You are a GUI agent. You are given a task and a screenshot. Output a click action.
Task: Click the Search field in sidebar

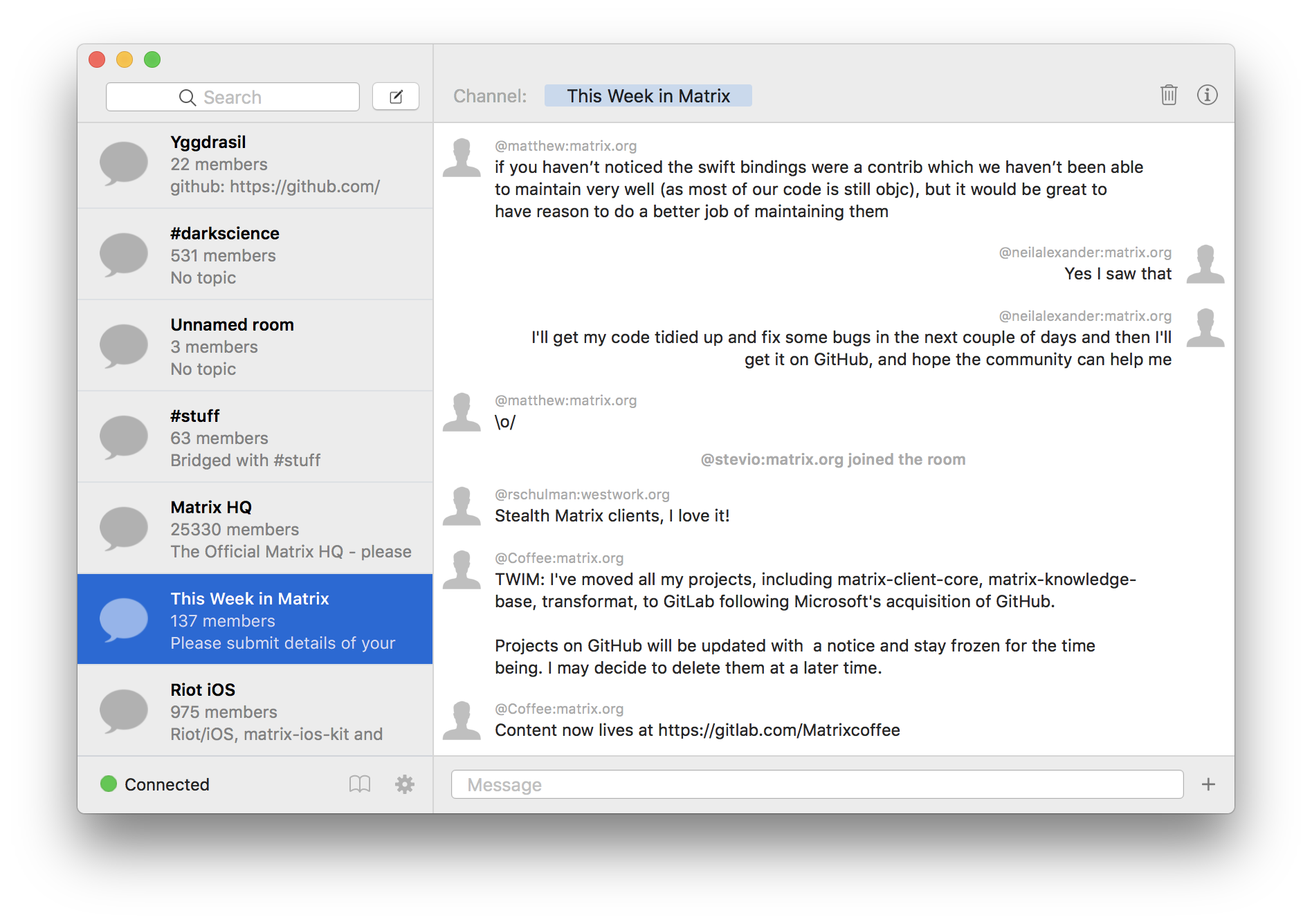(x=233, y=97)
